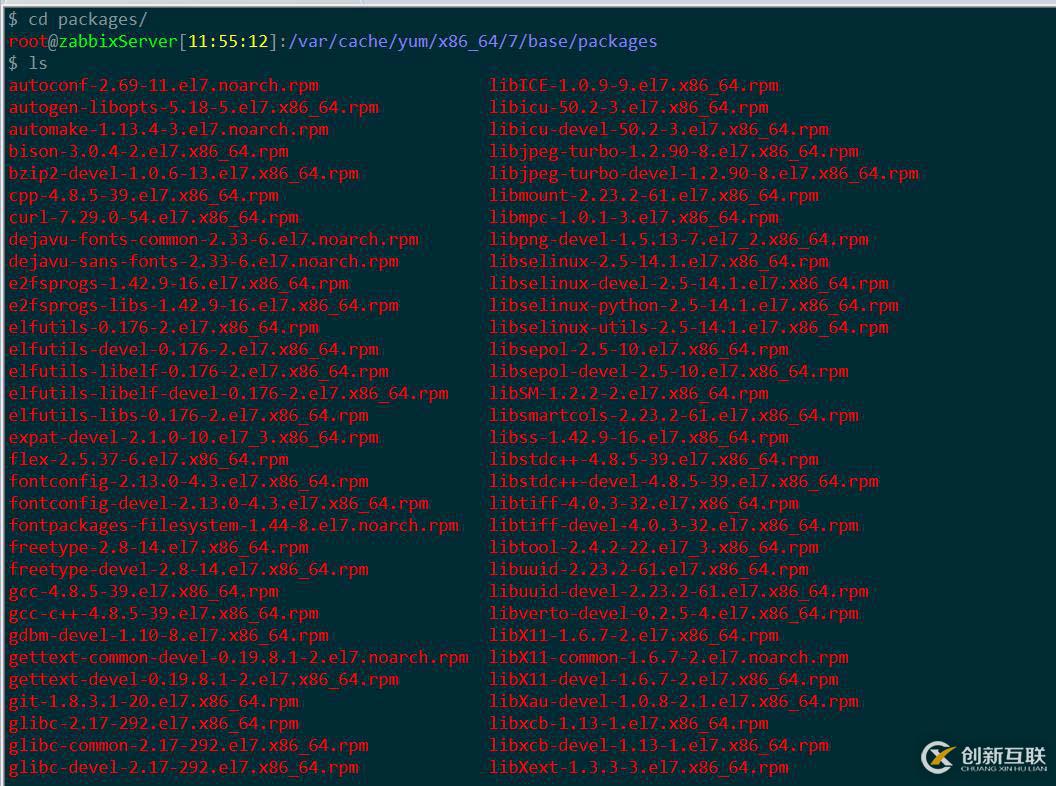Select expat-devel-2.1.0-10.el7_3.x86_64.rpm
The height and width of the screenshot is (786, 1056).
point(194,438)
